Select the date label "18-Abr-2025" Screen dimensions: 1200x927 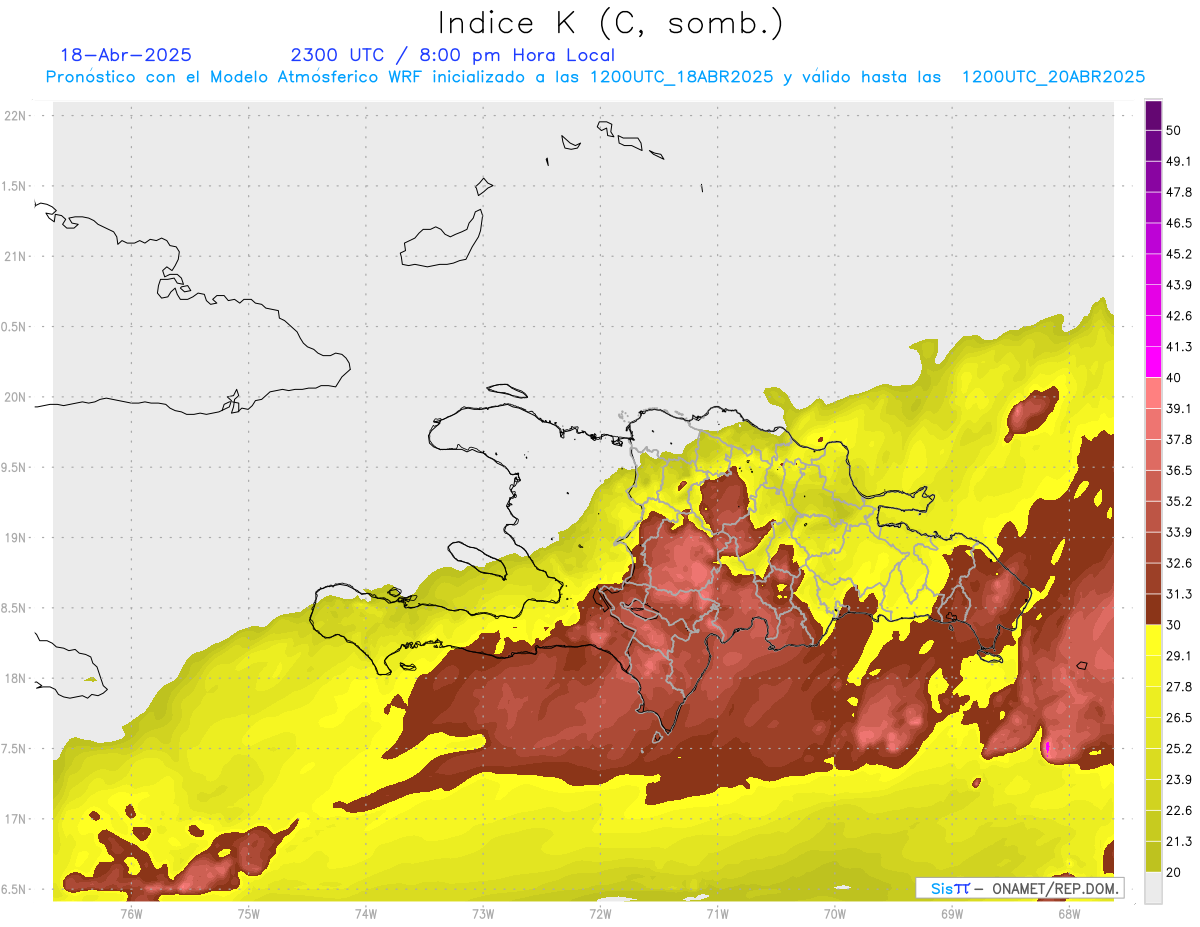pyautogui.click(x=126, y=55)
